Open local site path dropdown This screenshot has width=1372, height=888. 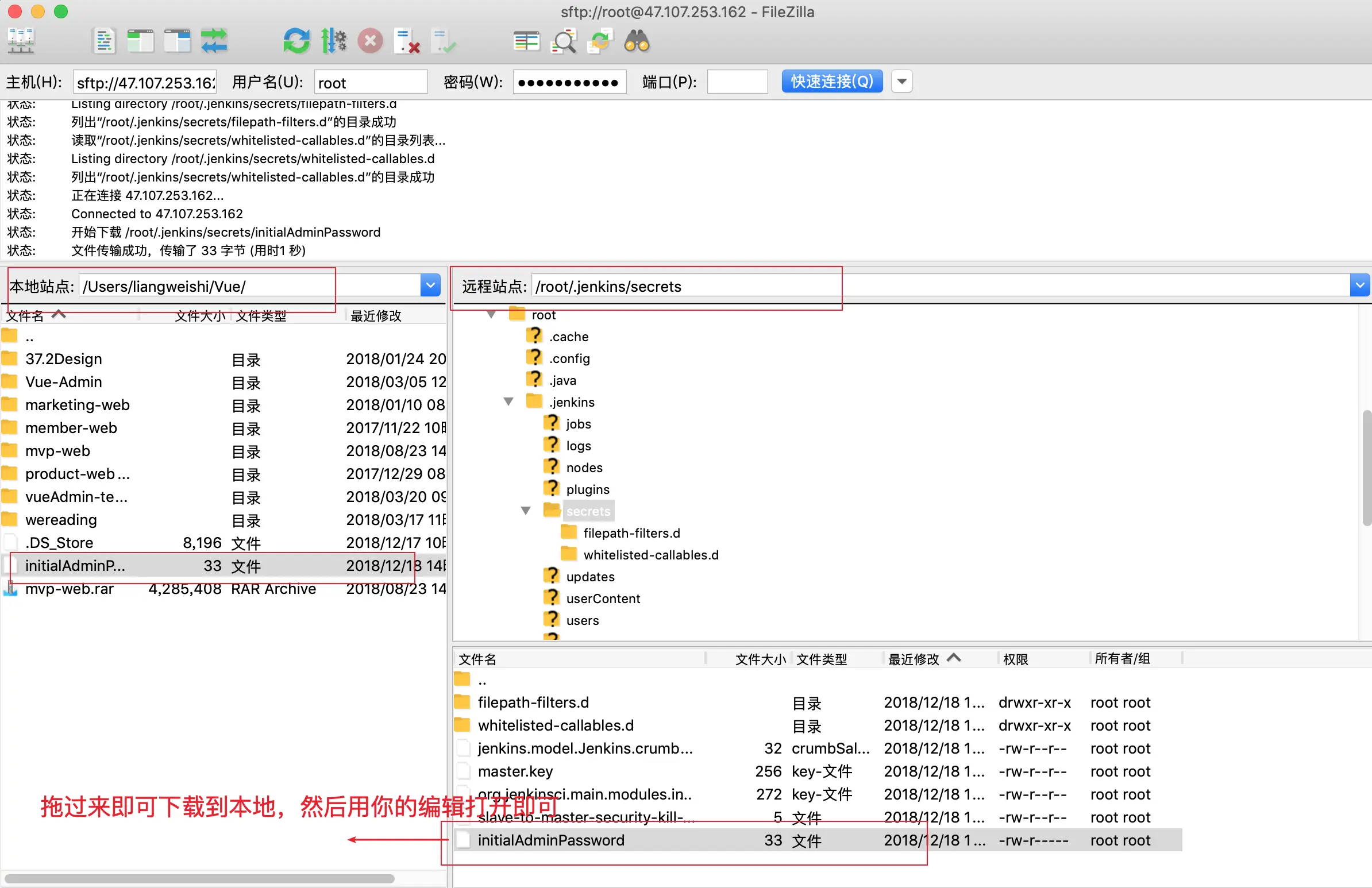(430, 285)
